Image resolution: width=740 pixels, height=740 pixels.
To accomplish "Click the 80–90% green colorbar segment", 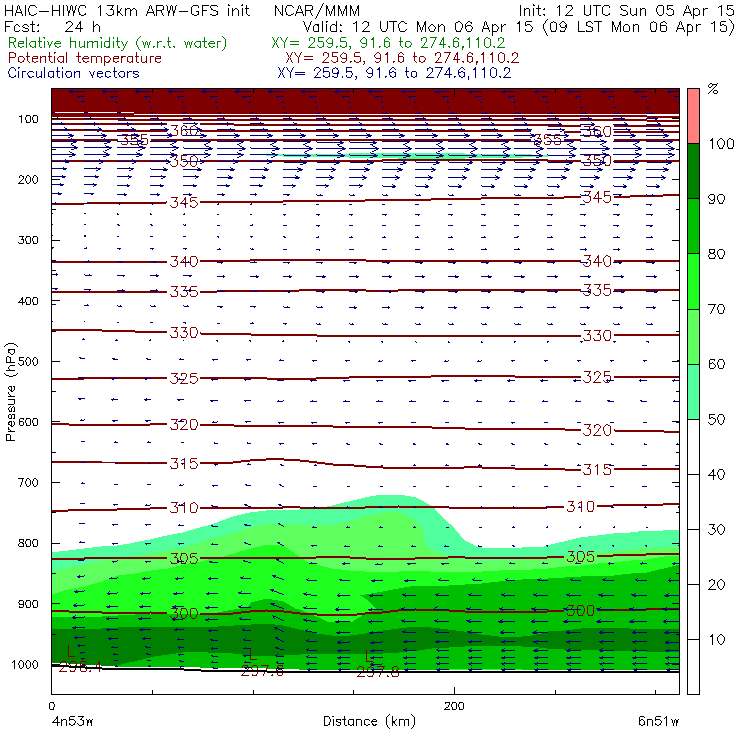I will pos(693,226).
